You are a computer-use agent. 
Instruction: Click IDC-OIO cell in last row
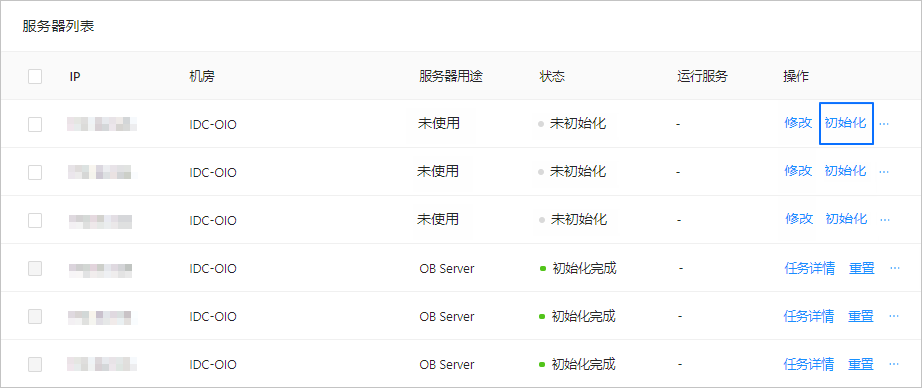tap(213, 365)
